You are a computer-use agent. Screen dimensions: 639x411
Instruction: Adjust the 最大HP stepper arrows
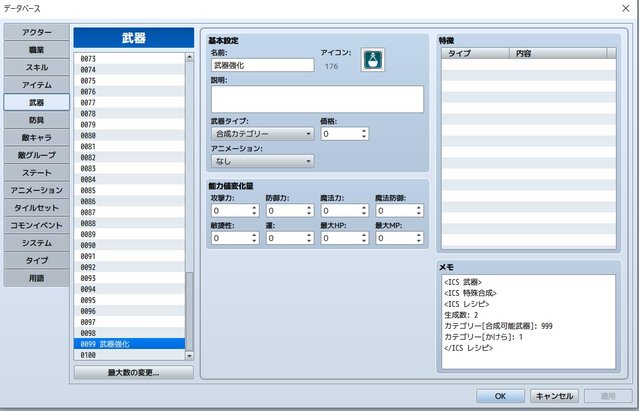tap(364, 238)
